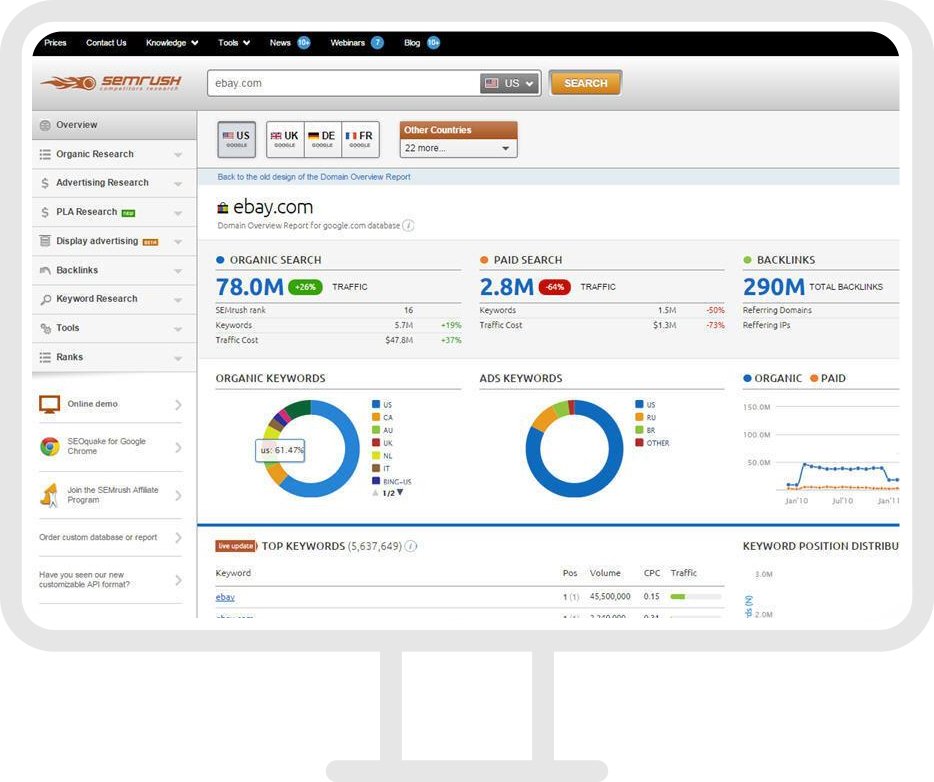Open the Knowledge menu
Screen dimensions: 934x782
click(x=172, y=43)
